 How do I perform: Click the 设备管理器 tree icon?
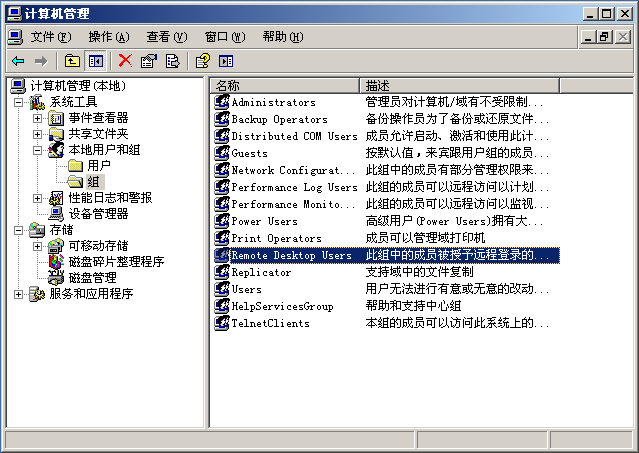coord(56,214)
